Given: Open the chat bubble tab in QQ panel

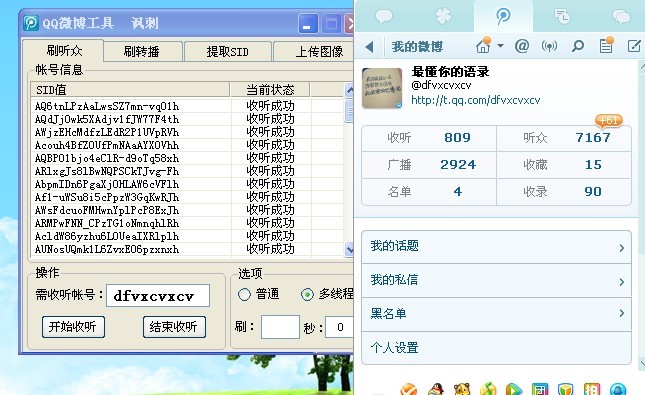Looking at the screenshot, I should [384, 16].
